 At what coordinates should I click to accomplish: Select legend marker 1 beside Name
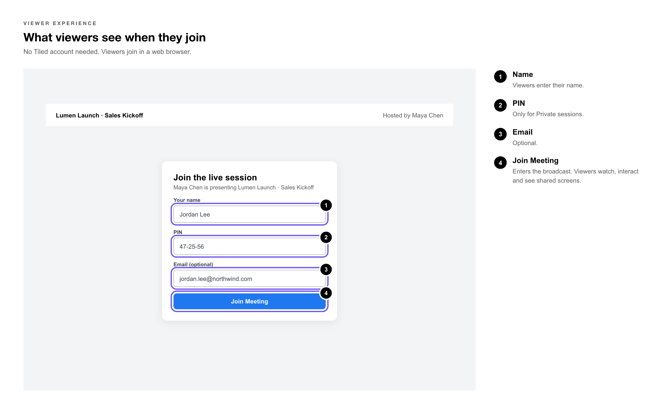tap(500, 77)
